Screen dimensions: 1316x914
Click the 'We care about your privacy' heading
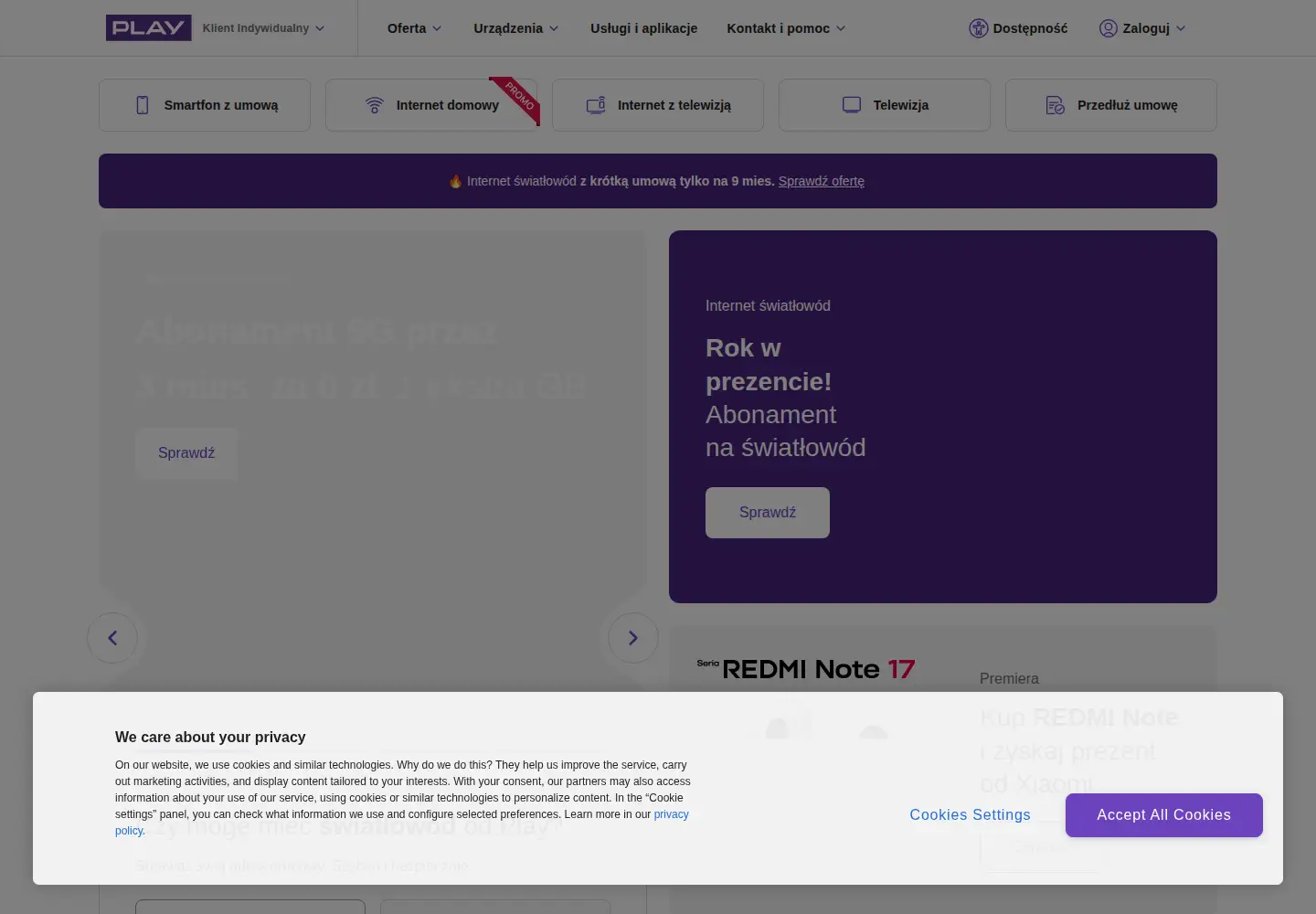[x=210, y=738]
